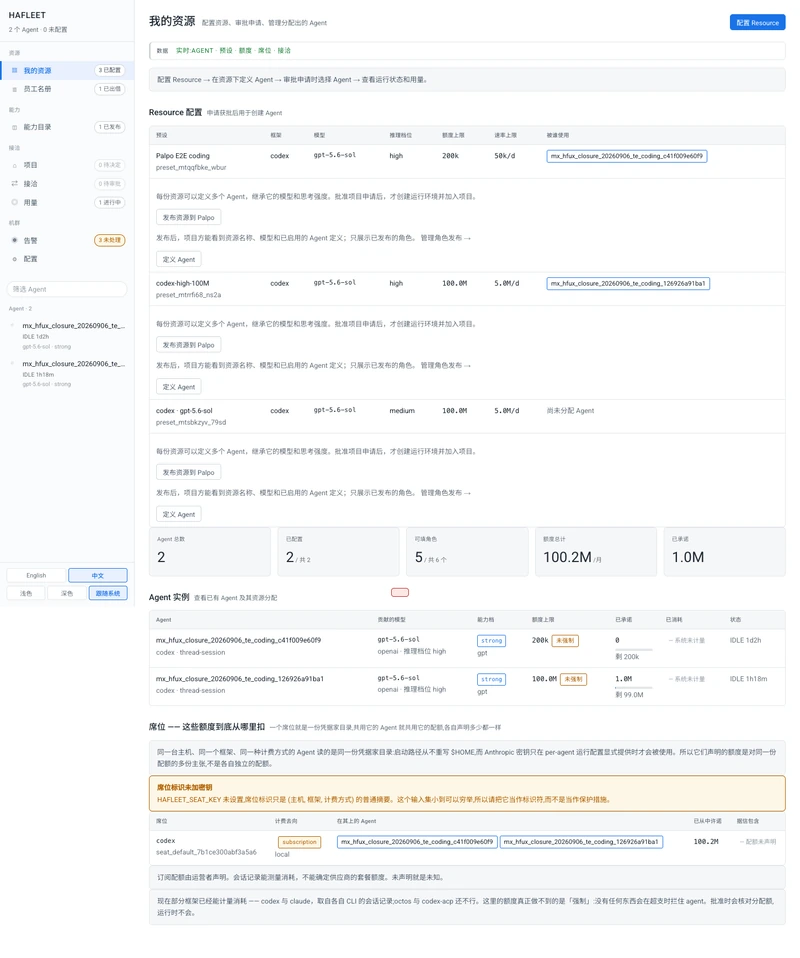Click agent chip 126926a91ba1 in codex-high-100M row
The height and width of the screenshot is (958, 800).
[x=628, y=283]
